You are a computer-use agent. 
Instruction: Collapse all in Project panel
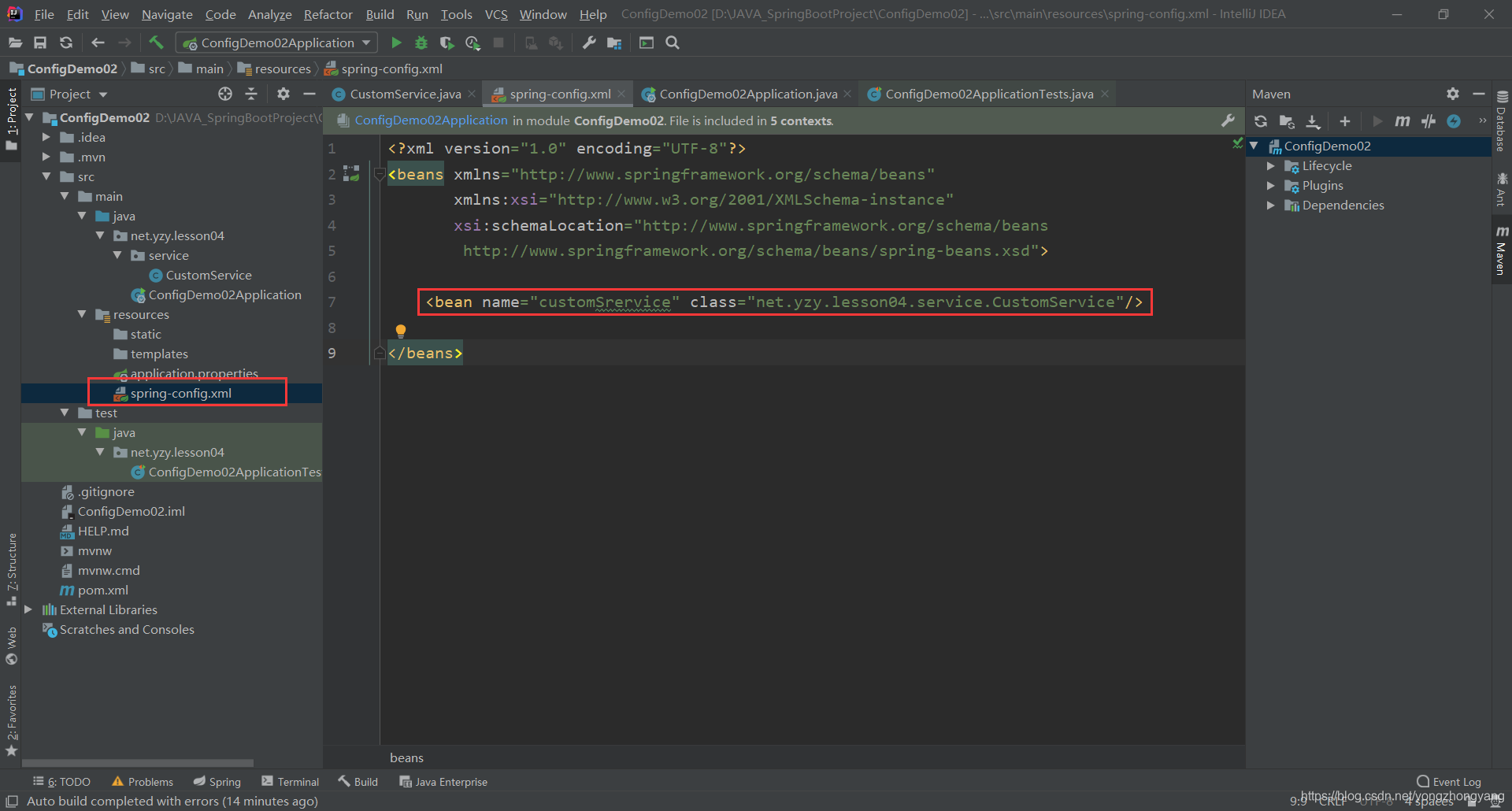(x=251, y=94)
